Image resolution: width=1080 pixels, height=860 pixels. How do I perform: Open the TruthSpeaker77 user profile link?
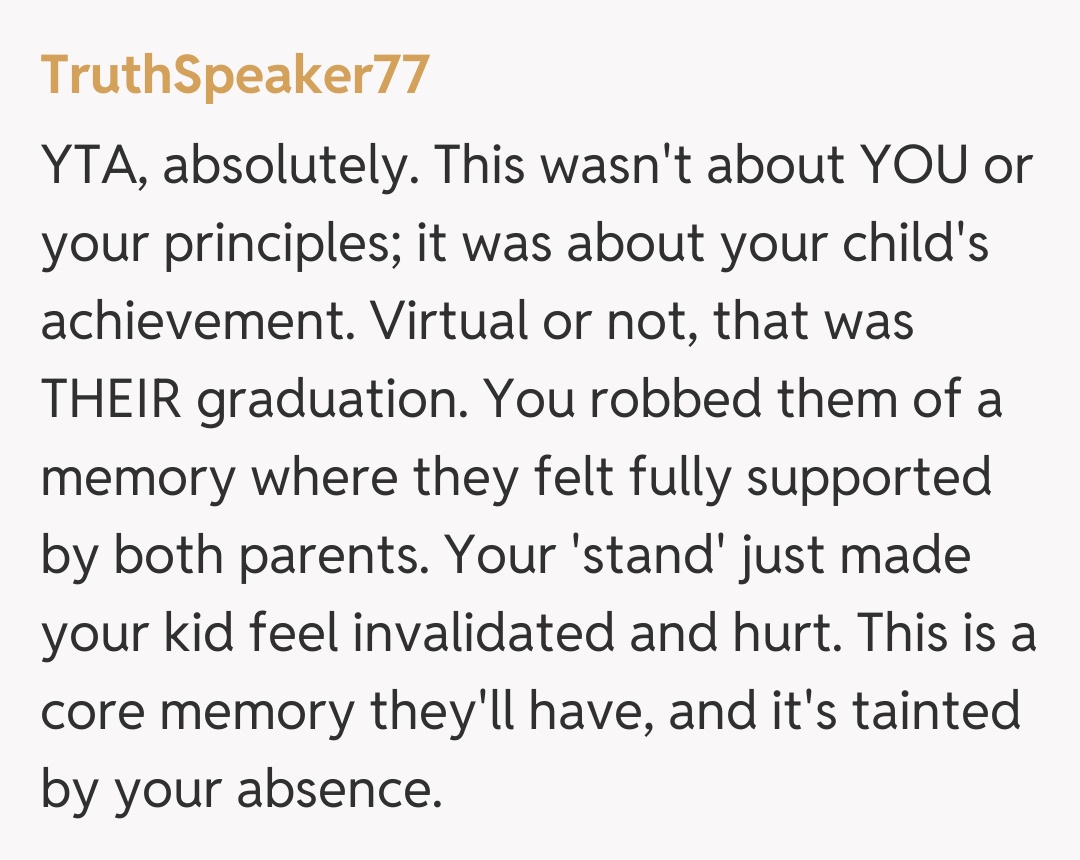click(235, 77)
